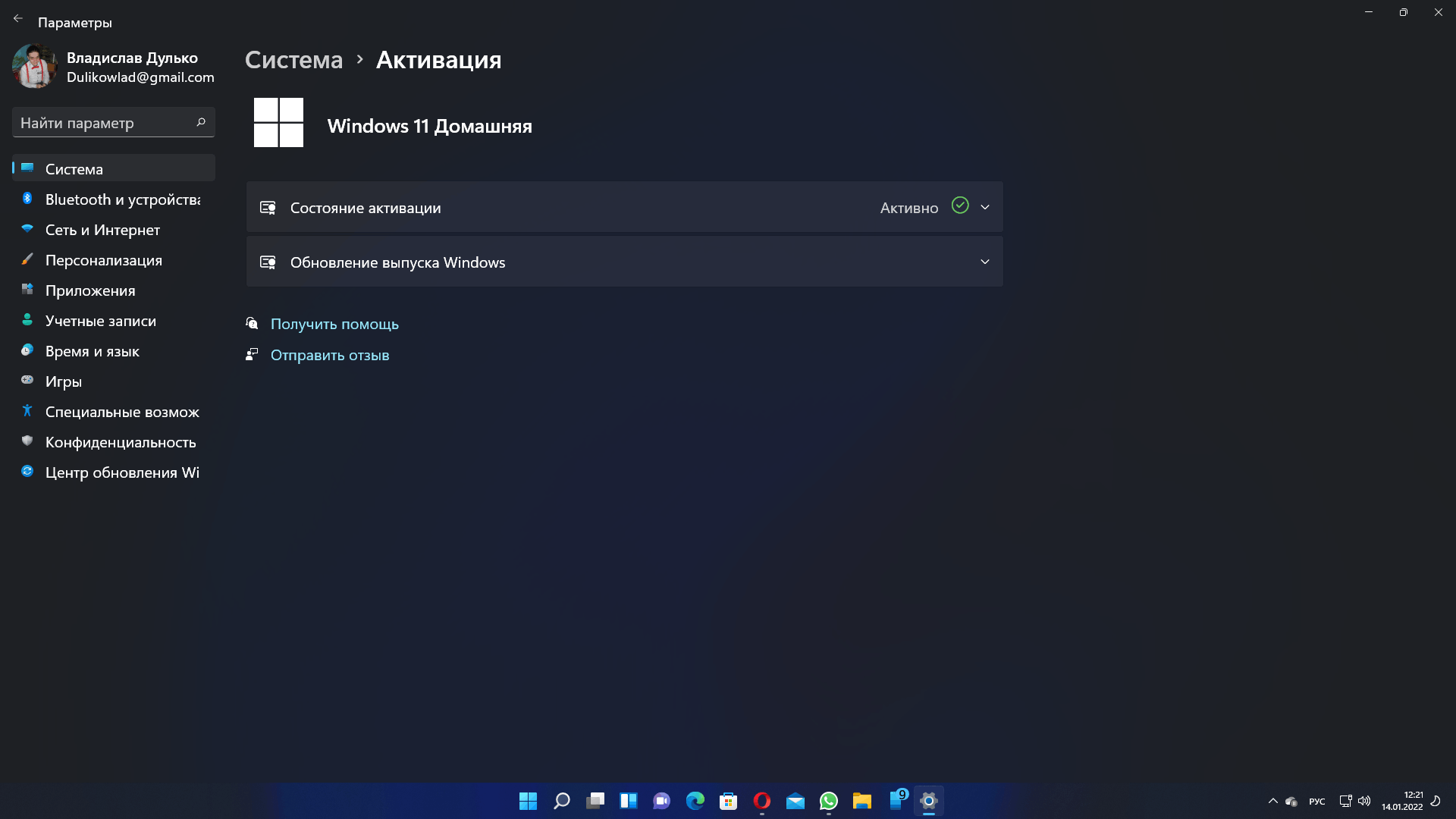This screenshot has width=1456, height=819.
Task: Open Mail app from taskbar
Action: pos(795,801)
